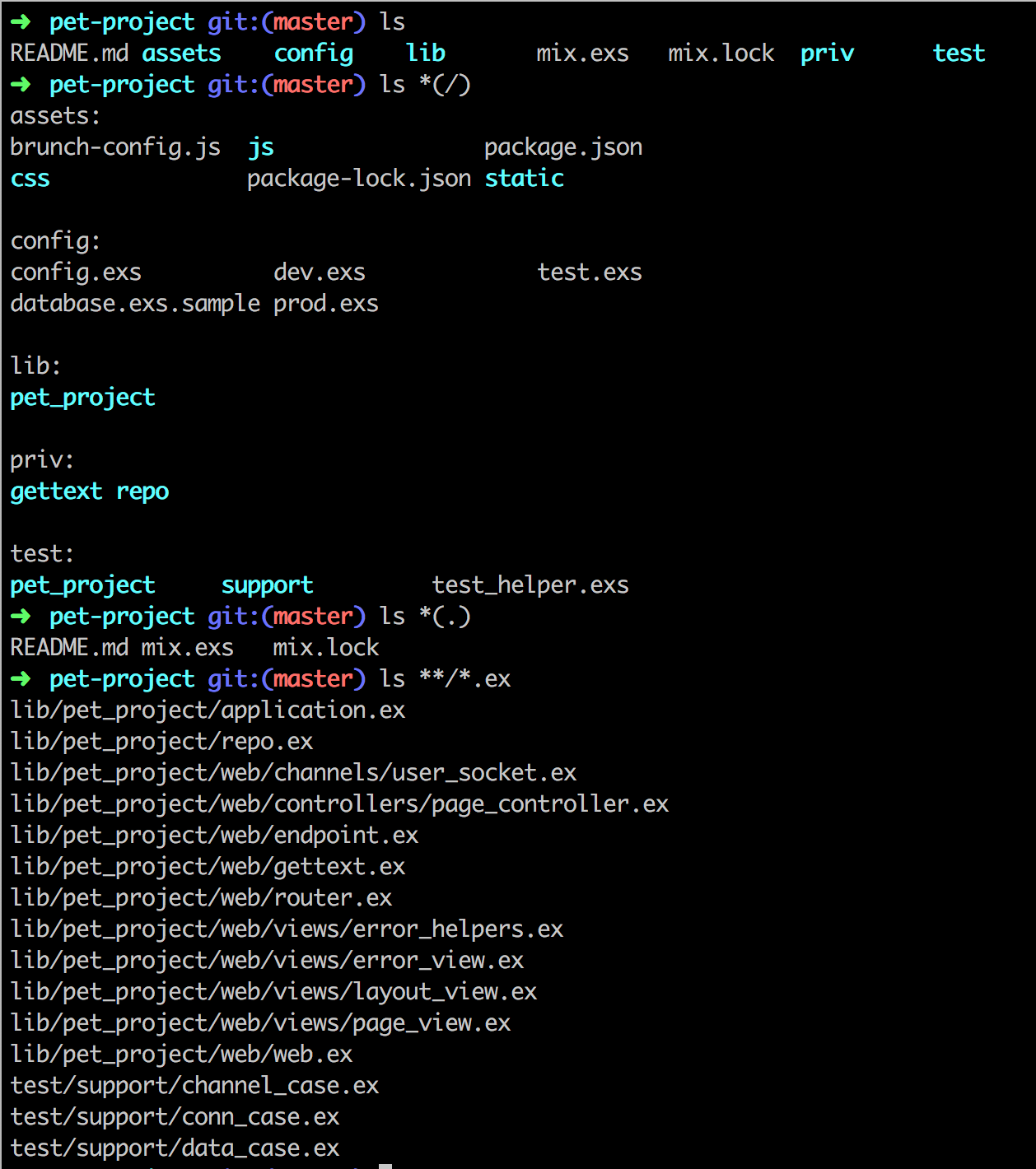Click the arrow prompt before the ls *(/) command
The width and height of the screenshot is (1036, 1169).
point(21,84)
